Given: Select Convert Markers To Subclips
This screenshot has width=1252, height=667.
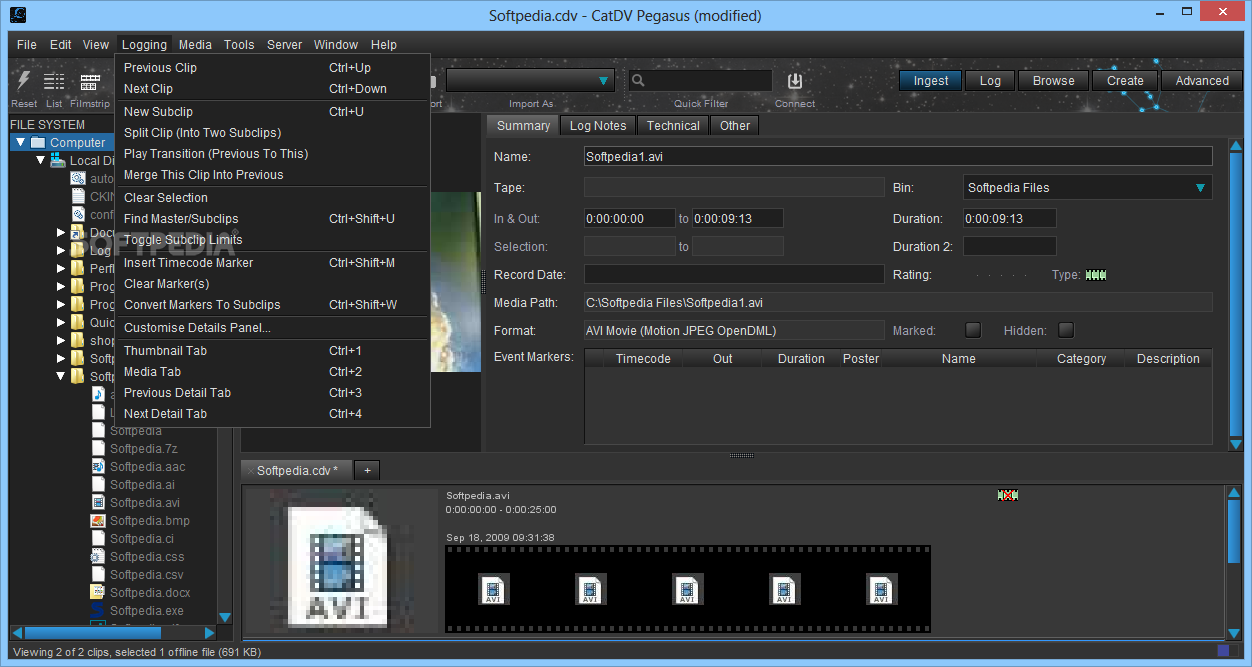Looking at the screenshot, I should 273,305.
